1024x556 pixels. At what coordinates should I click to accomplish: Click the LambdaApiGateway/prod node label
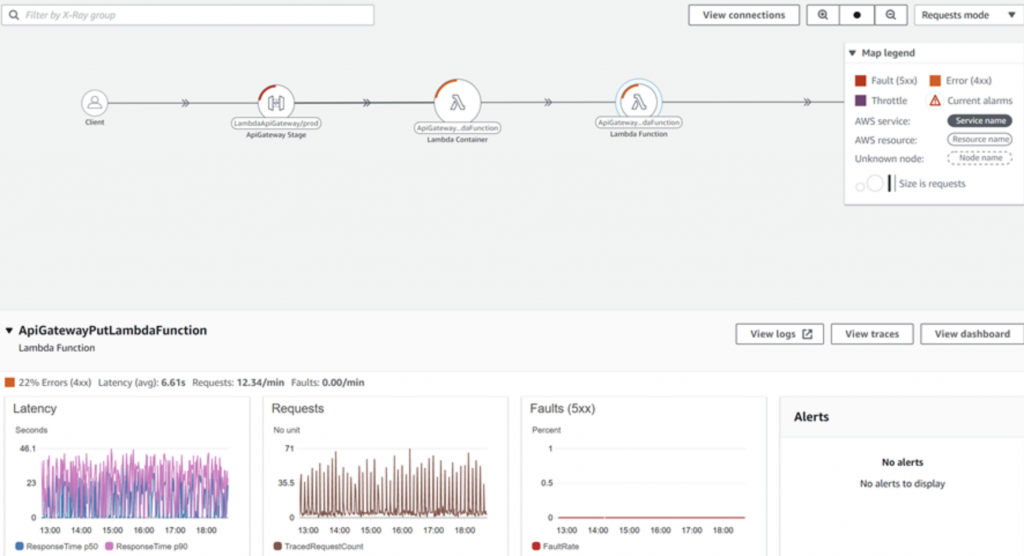276,123
